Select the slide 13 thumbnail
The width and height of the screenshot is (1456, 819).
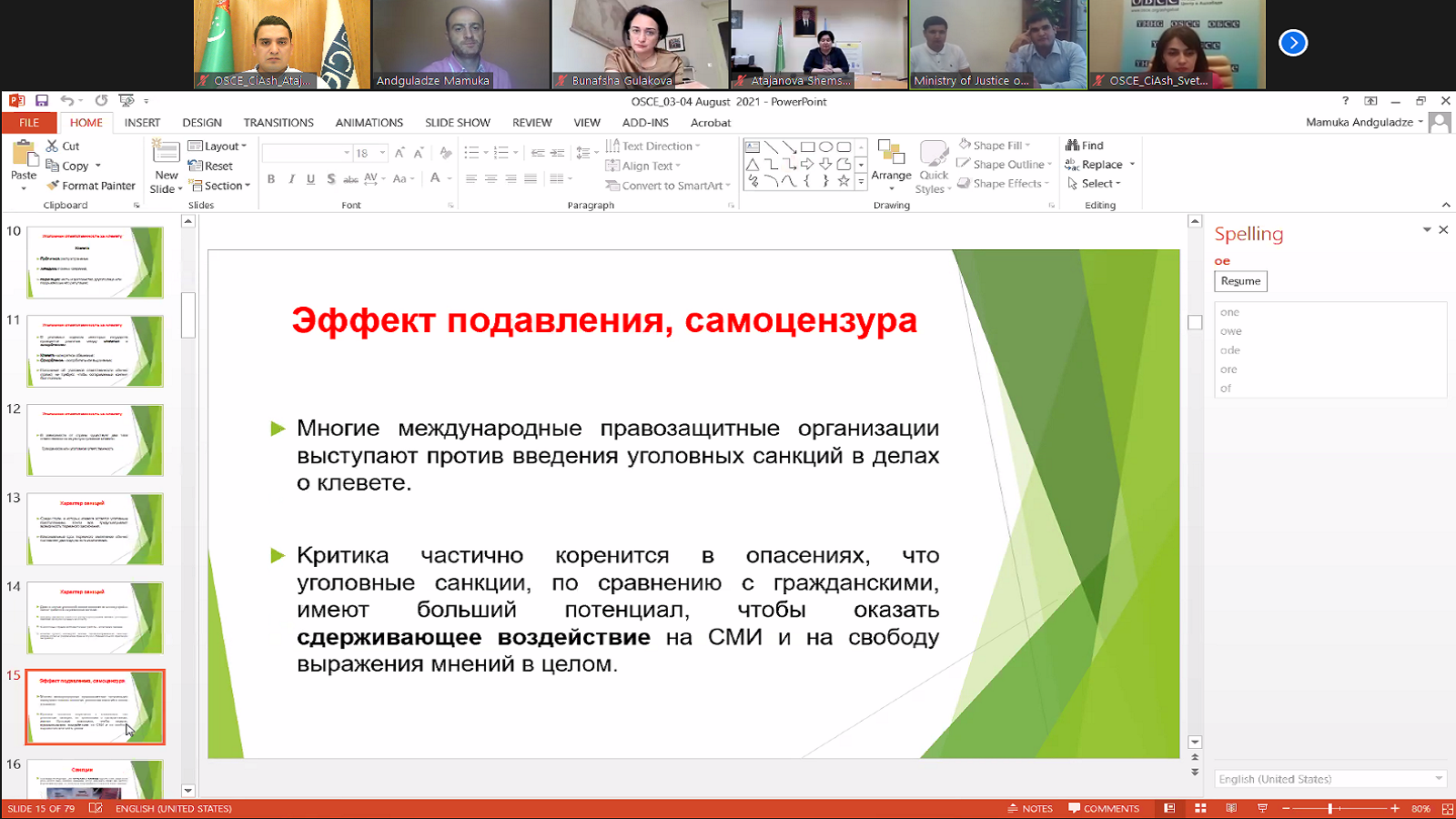point(95,529)
